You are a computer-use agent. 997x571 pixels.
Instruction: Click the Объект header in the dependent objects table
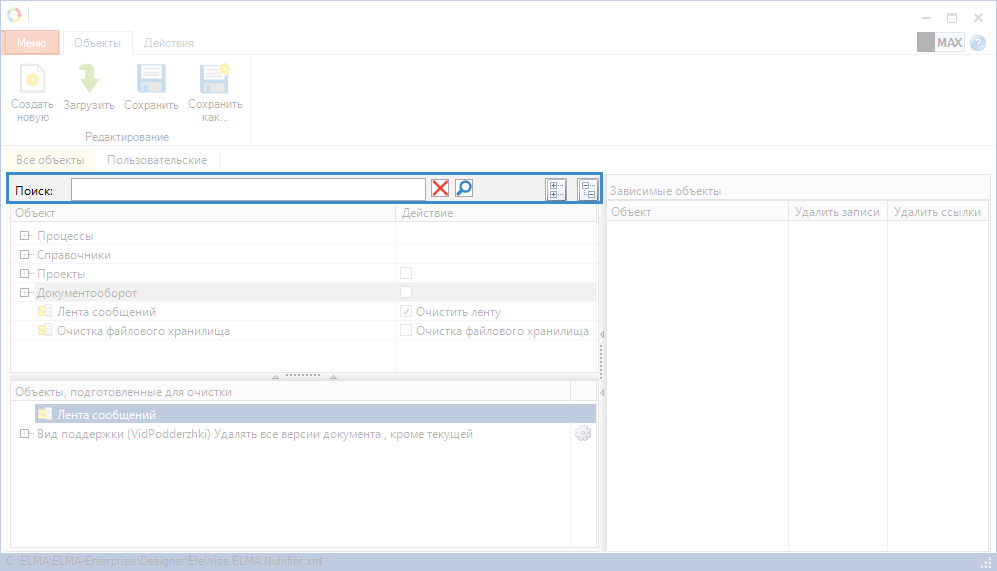[x=698, y=212]
